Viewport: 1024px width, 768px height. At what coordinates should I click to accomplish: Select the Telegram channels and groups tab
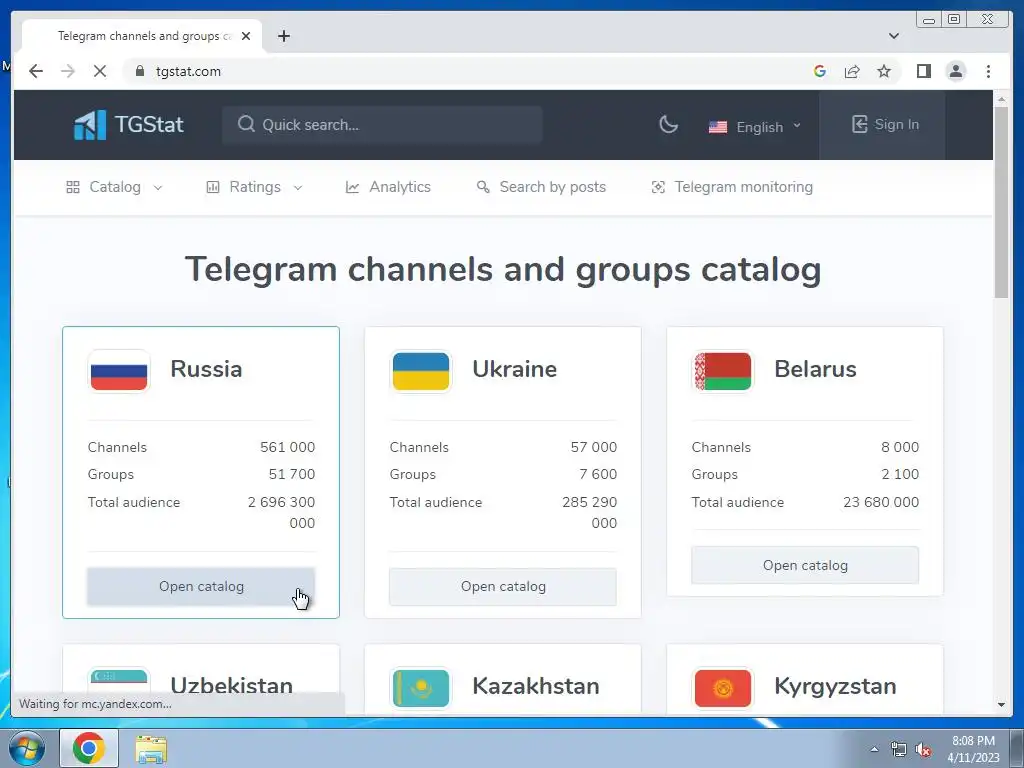(x=142, y=36)
